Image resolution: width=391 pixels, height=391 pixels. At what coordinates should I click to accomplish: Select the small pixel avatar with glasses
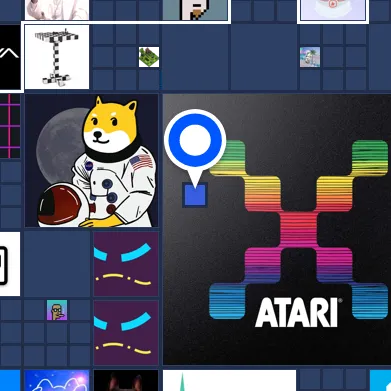click(x=57, y=310)
